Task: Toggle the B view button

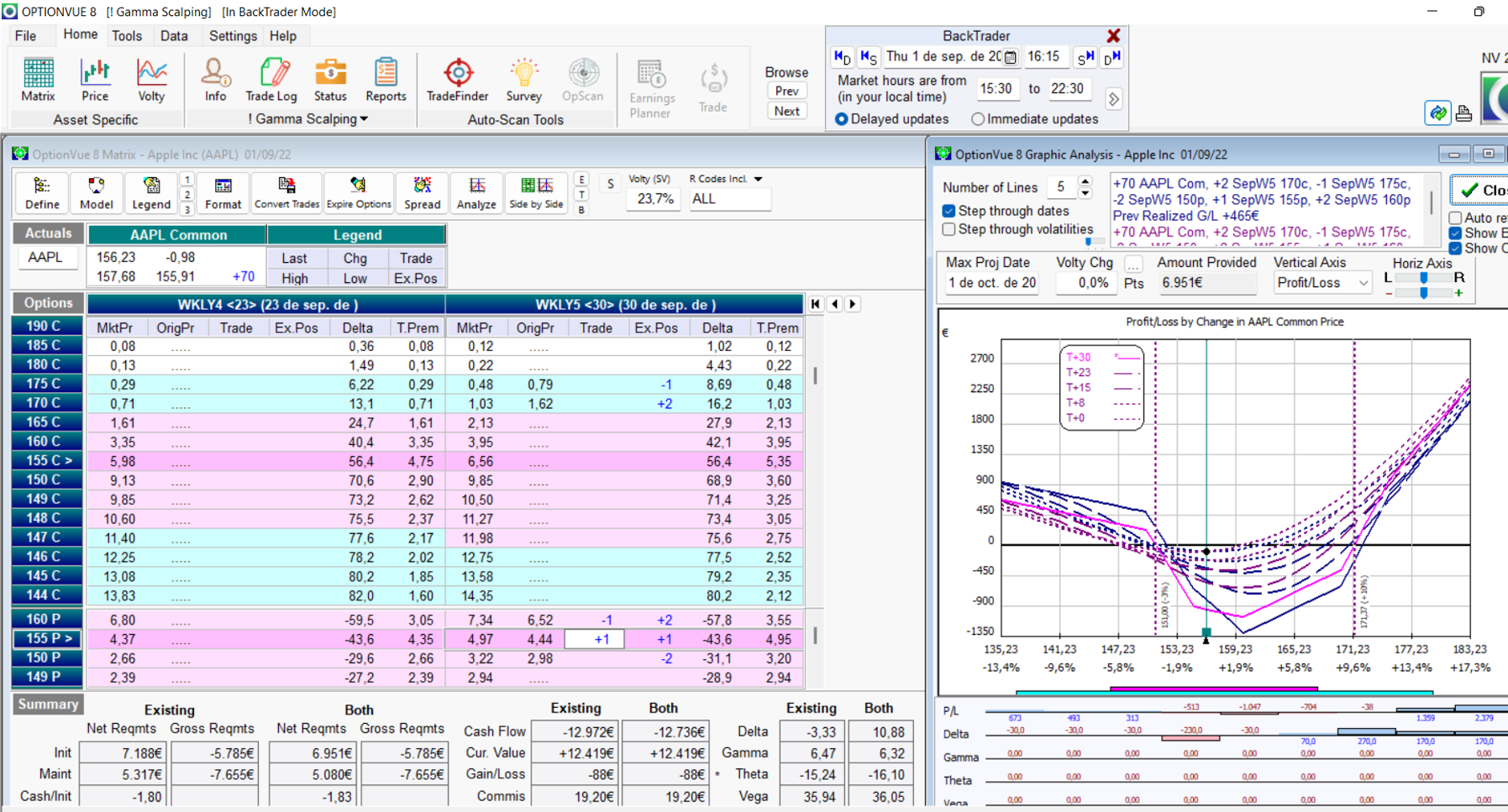Action: [581, 209]
